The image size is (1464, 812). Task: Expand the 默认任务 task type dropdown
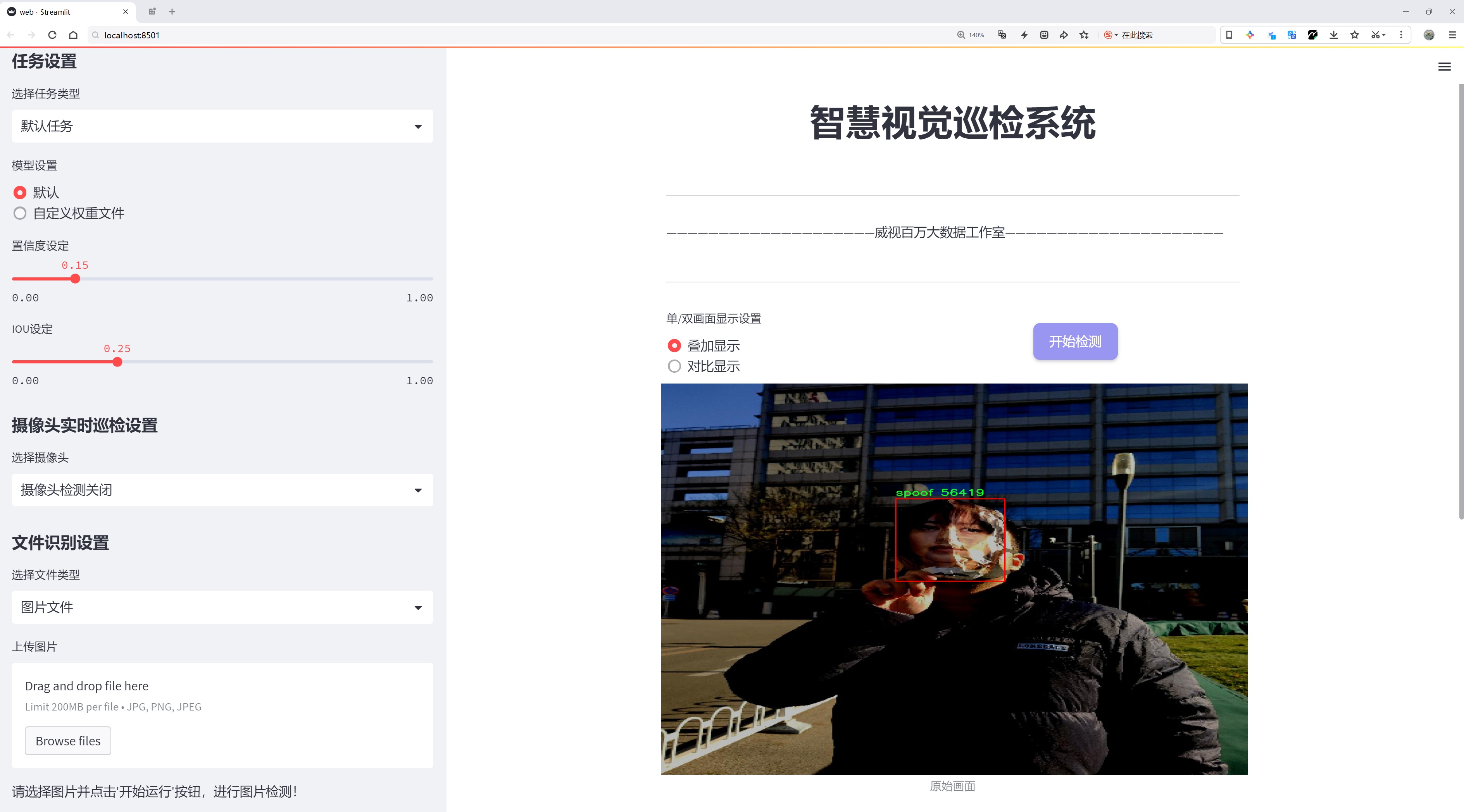click(222, 126)
